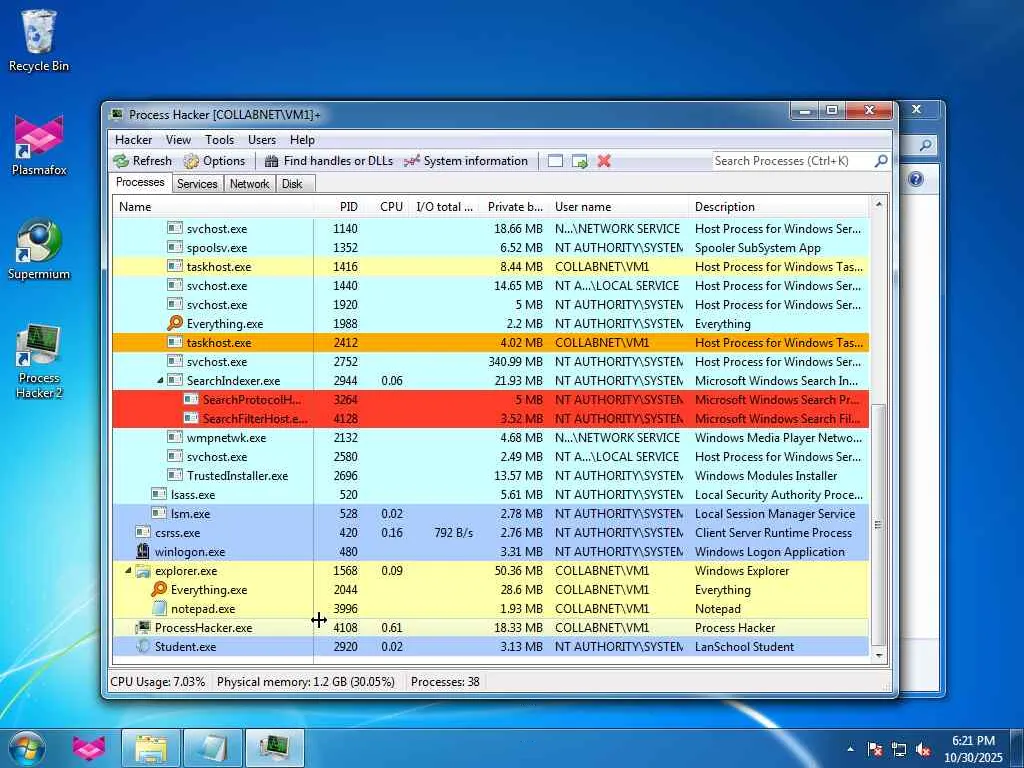Show hidden tray icons arrow

pos(850,750)
